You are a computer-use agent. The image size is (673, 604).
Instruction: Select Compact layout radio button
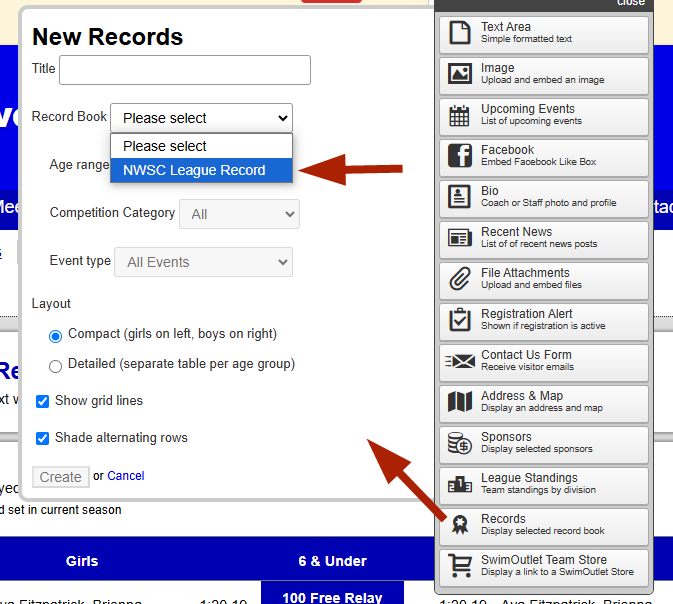(55, 336)
